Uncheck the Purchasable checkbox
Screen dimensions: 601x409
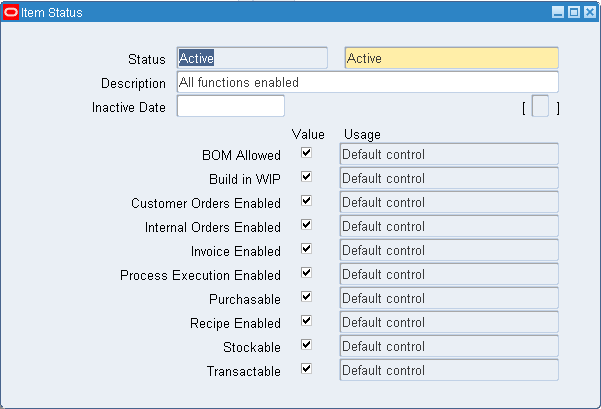click(x=307, y=298)
